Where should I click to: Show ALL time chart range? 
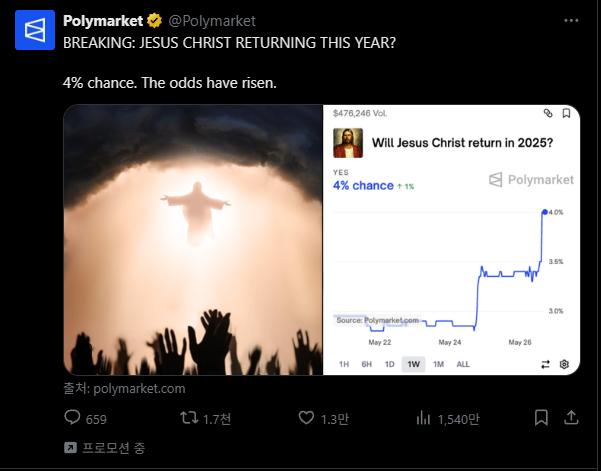463,364
